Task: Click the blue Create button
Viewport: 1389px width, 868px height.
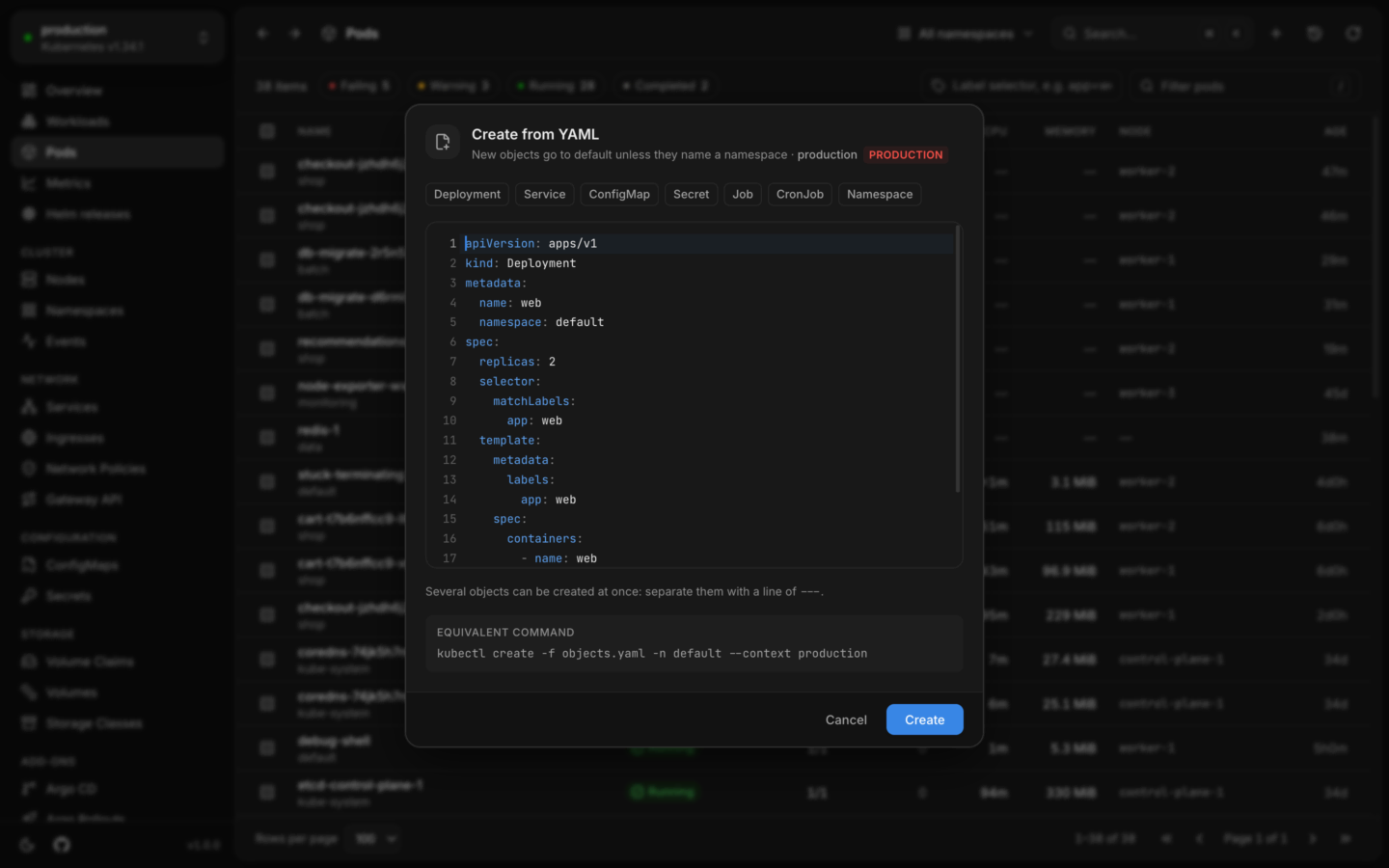Action: point(925,720)
